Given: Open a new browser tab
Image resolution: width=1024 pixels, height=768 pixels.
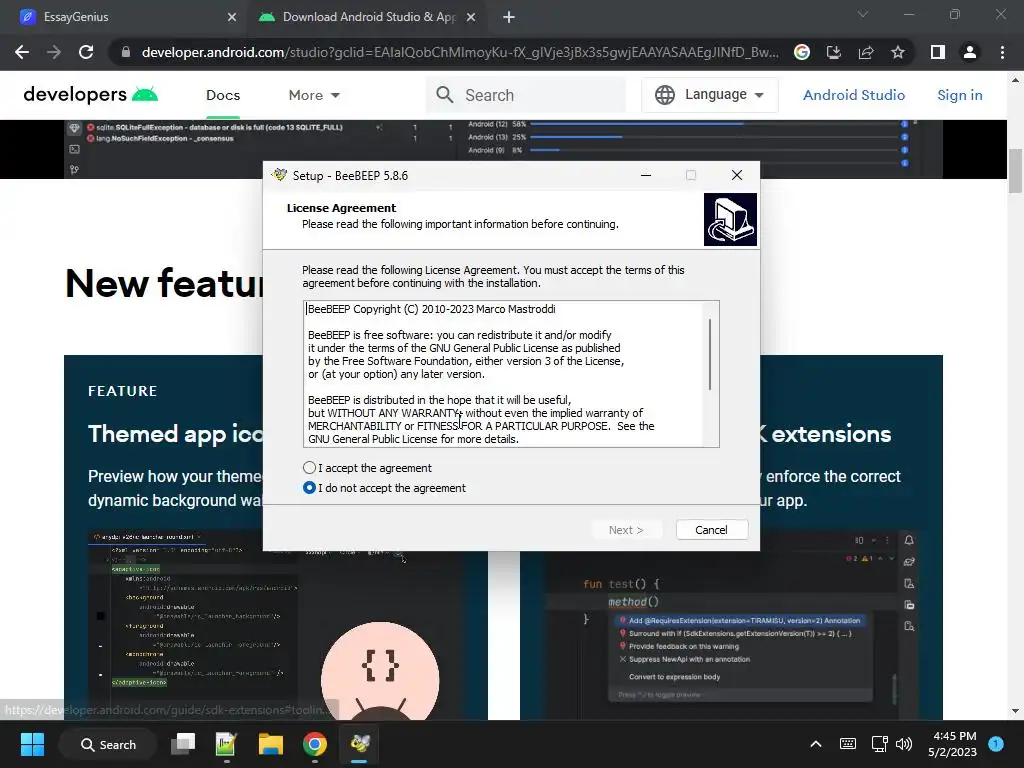Looking at the screenshot, I should (509, 17).
